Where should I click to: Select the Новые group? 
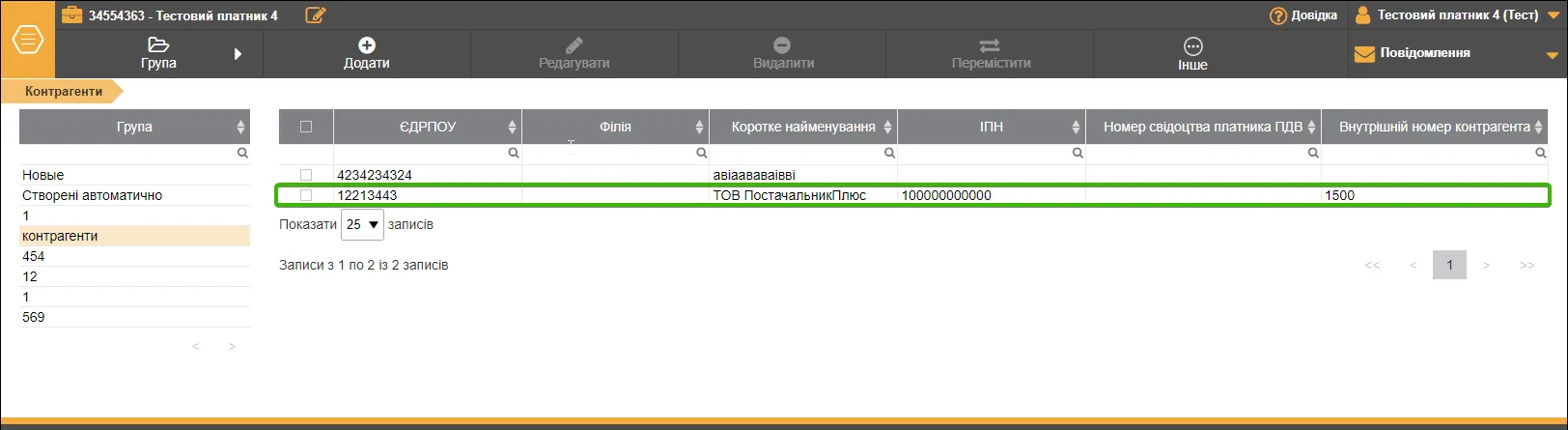[134, 175]
